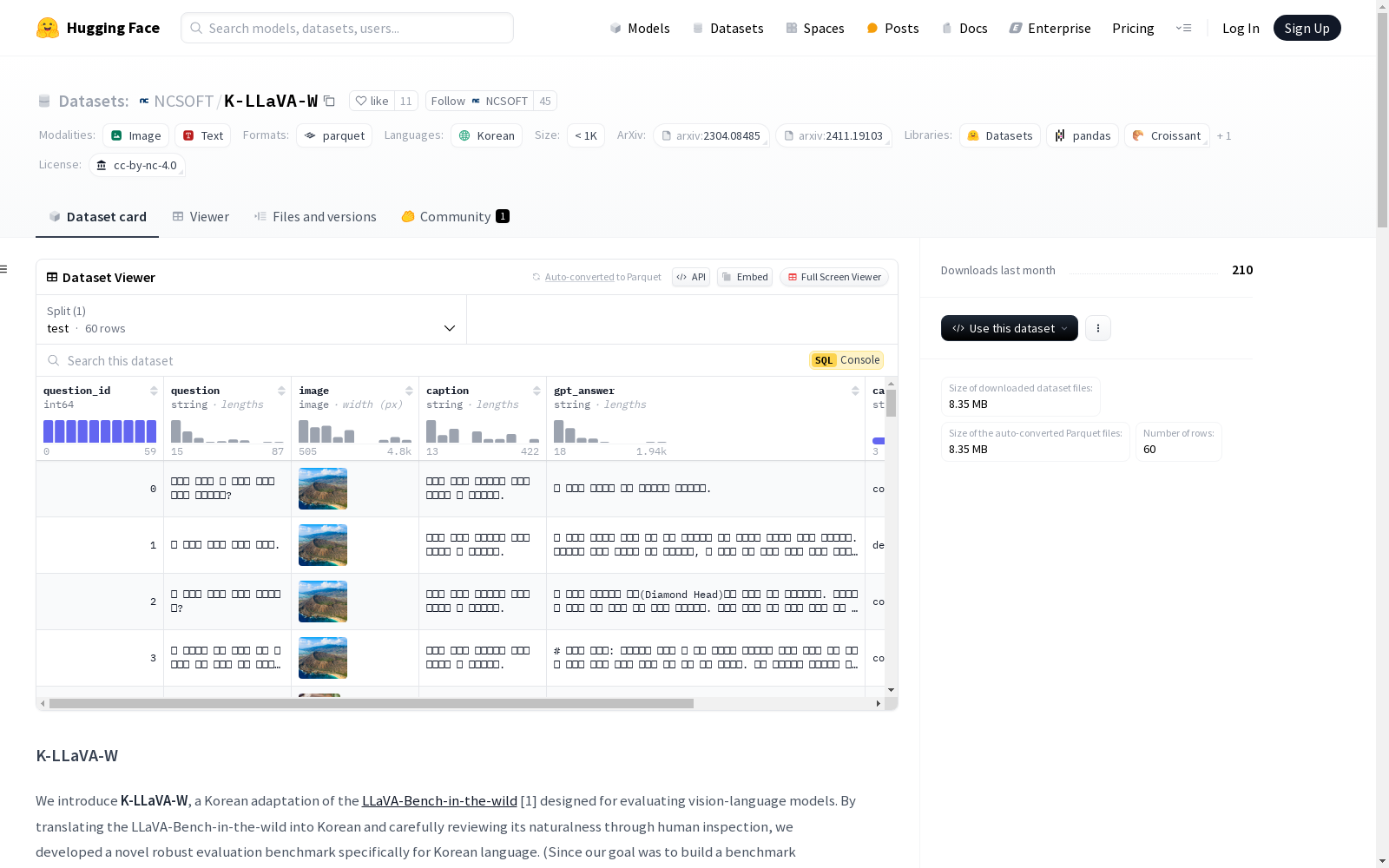Image resolution: width=1389 pixels, height=868 pixels.
Task: Click the Text modality tag
Action: 203,135
